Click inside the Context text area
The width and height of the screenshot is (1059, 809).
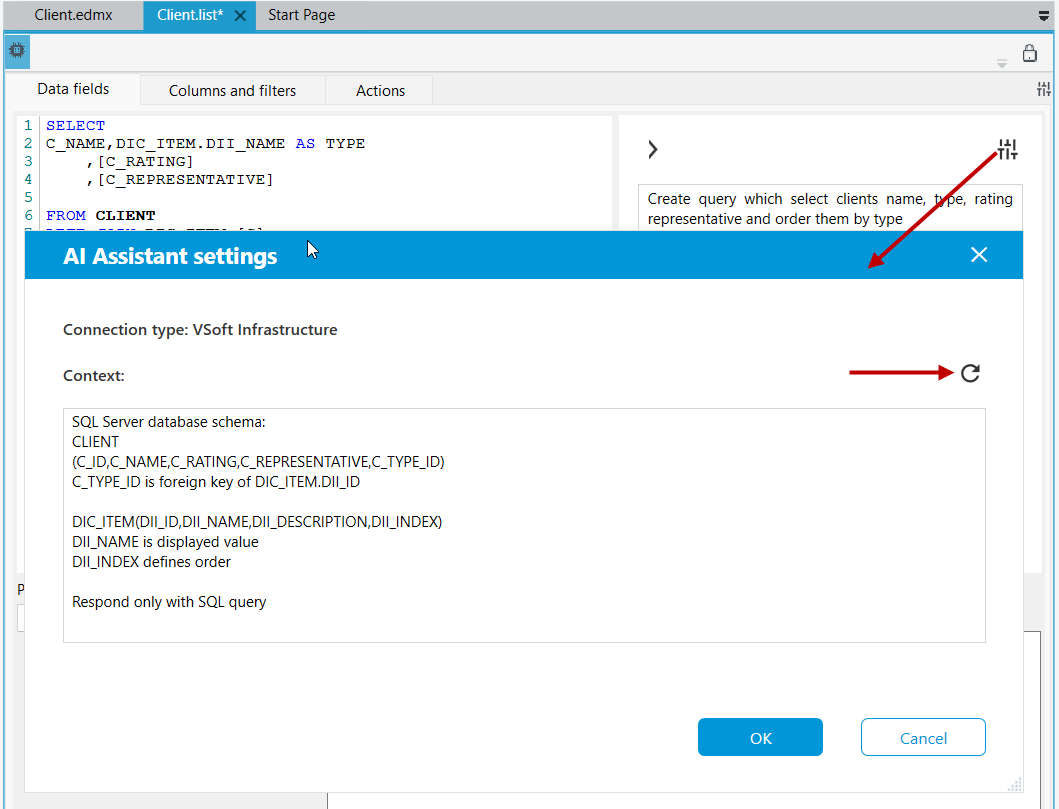coord(524,525)
